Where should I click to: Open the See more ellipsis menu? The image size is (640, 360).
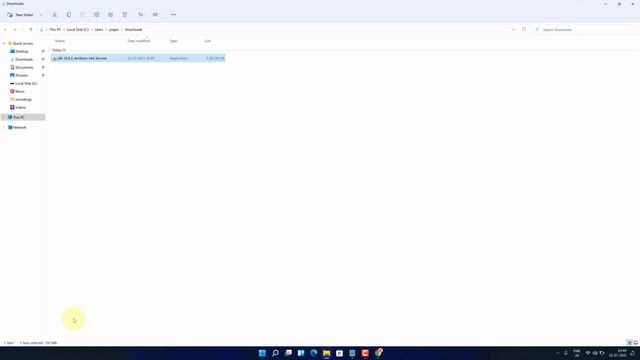pos(173,15)
